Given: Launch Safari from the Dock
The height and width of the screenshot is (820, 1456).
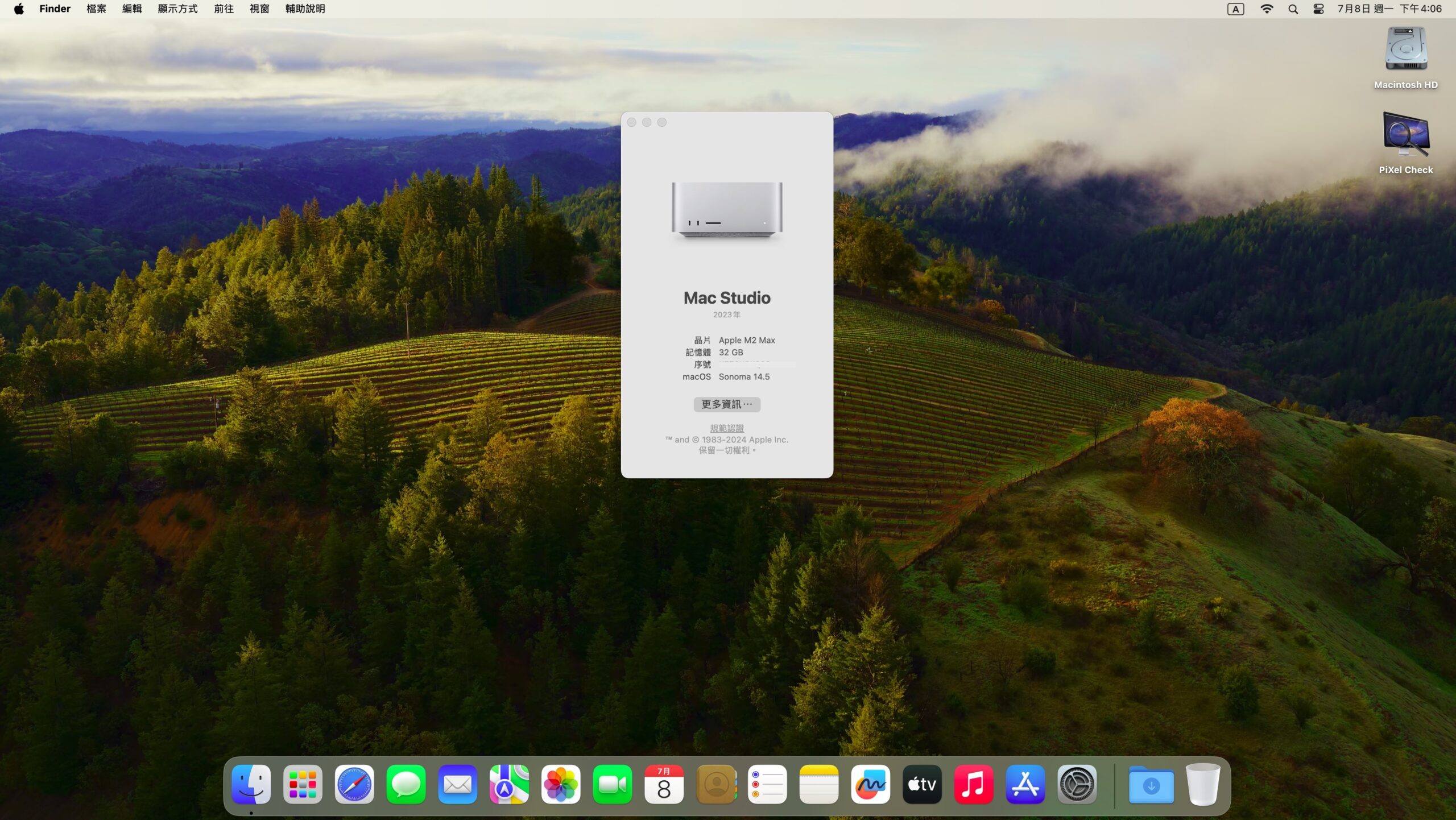Looking at the screenshot, I should click(354, 784).
